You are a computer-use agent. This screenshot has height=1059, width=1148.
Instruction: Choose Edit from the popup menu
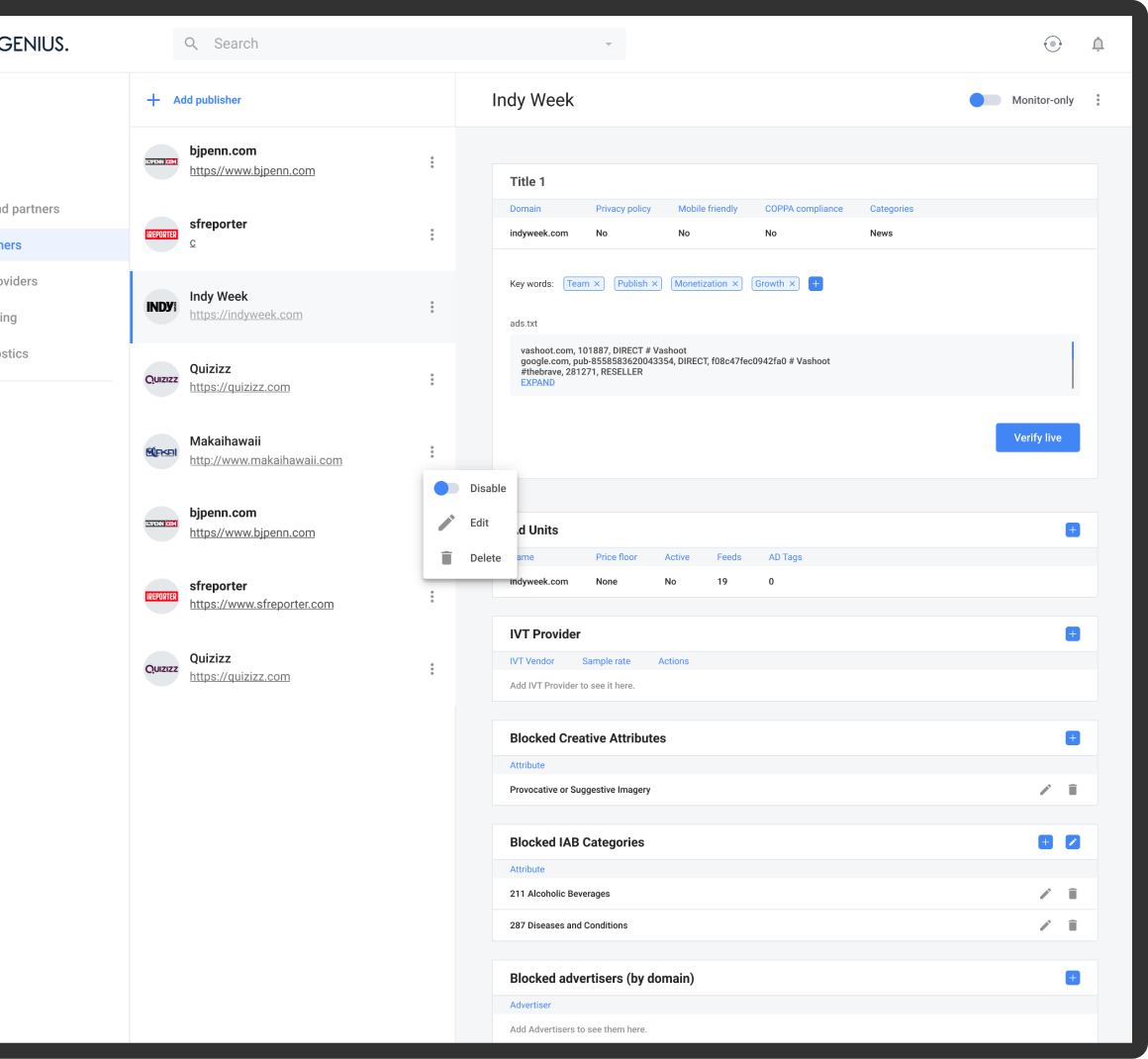470,523
